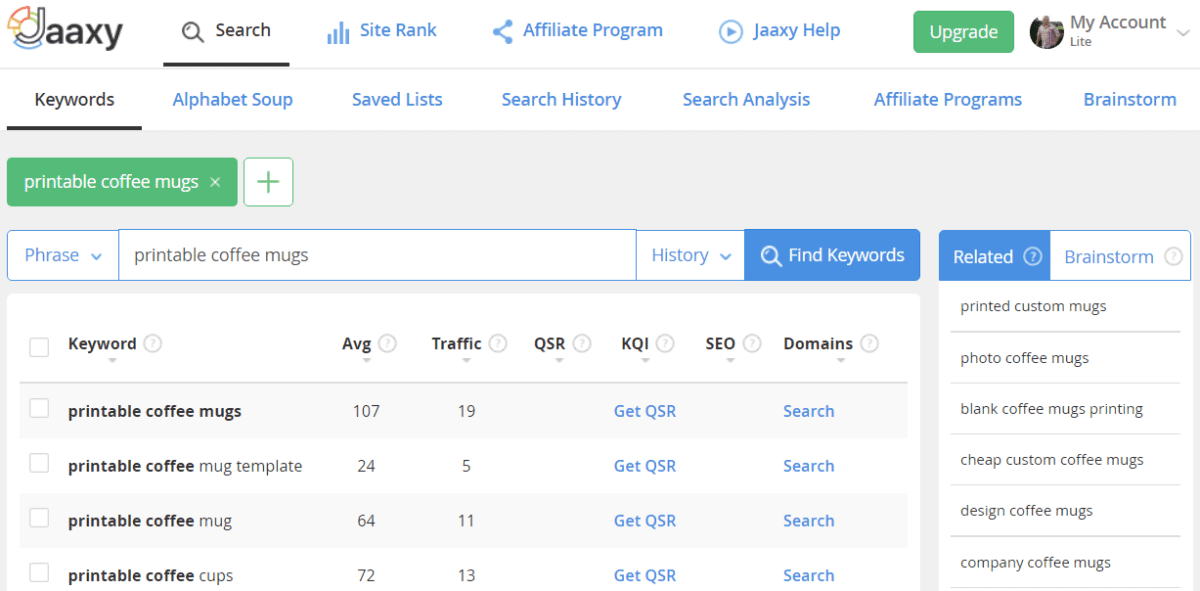1200x591 pixels.
Task: Remove the printable coffee mugs tag
Action: (215, 183)
